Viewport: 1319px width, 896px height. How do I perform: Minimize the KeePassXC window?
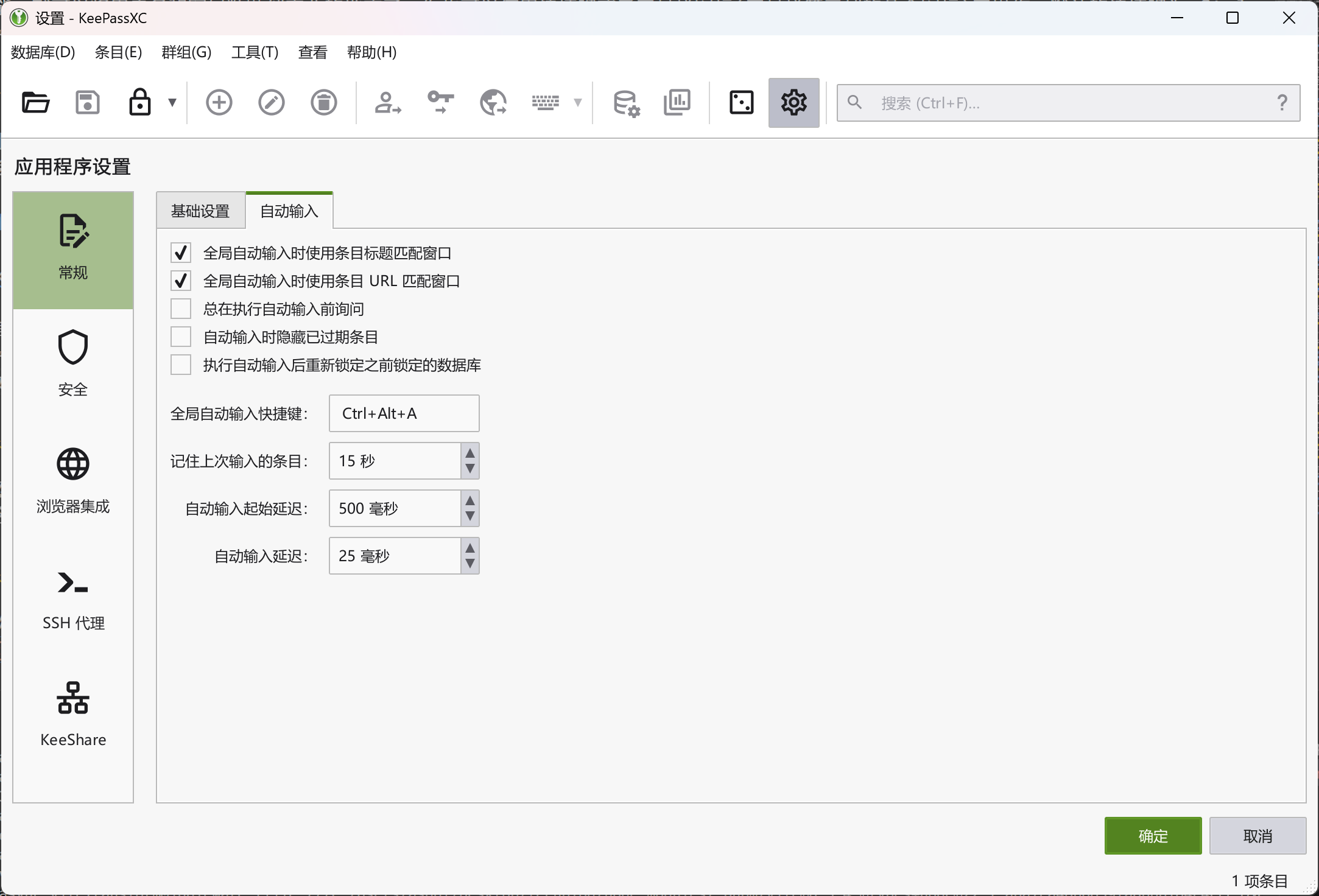(1177, 18)
